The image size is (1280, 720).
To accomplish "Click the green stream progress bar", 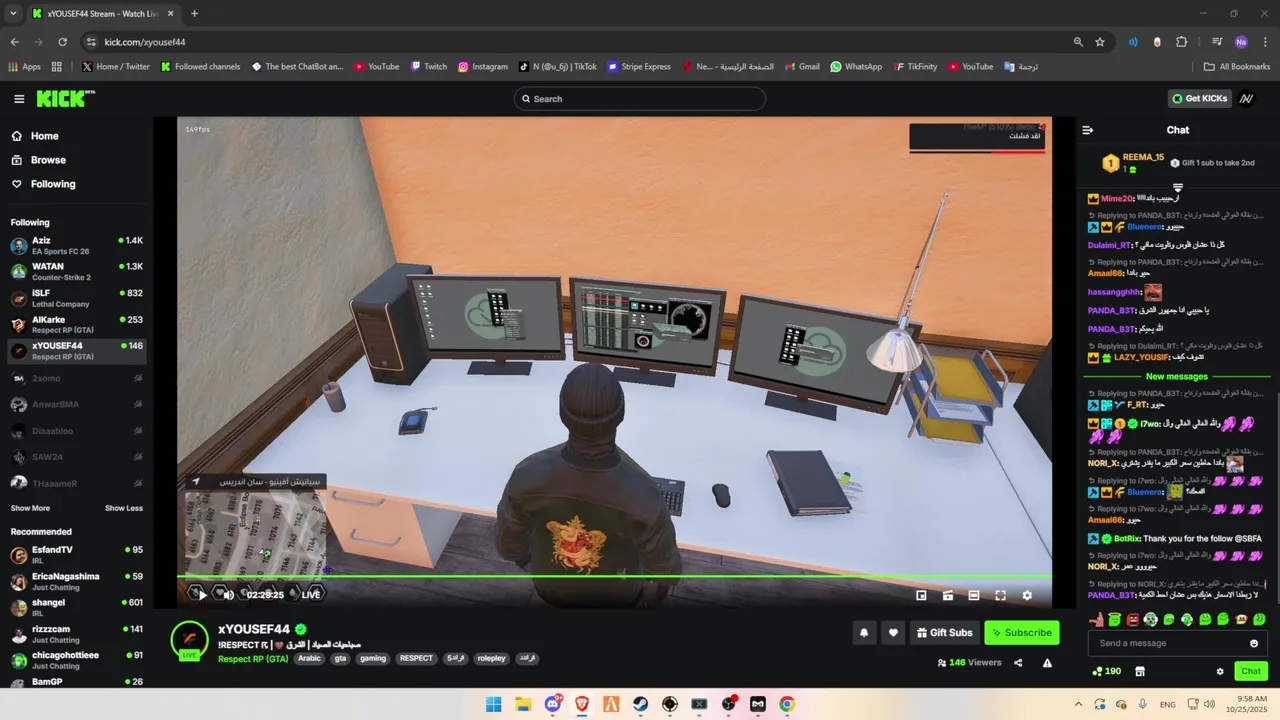I will point(614,576).
